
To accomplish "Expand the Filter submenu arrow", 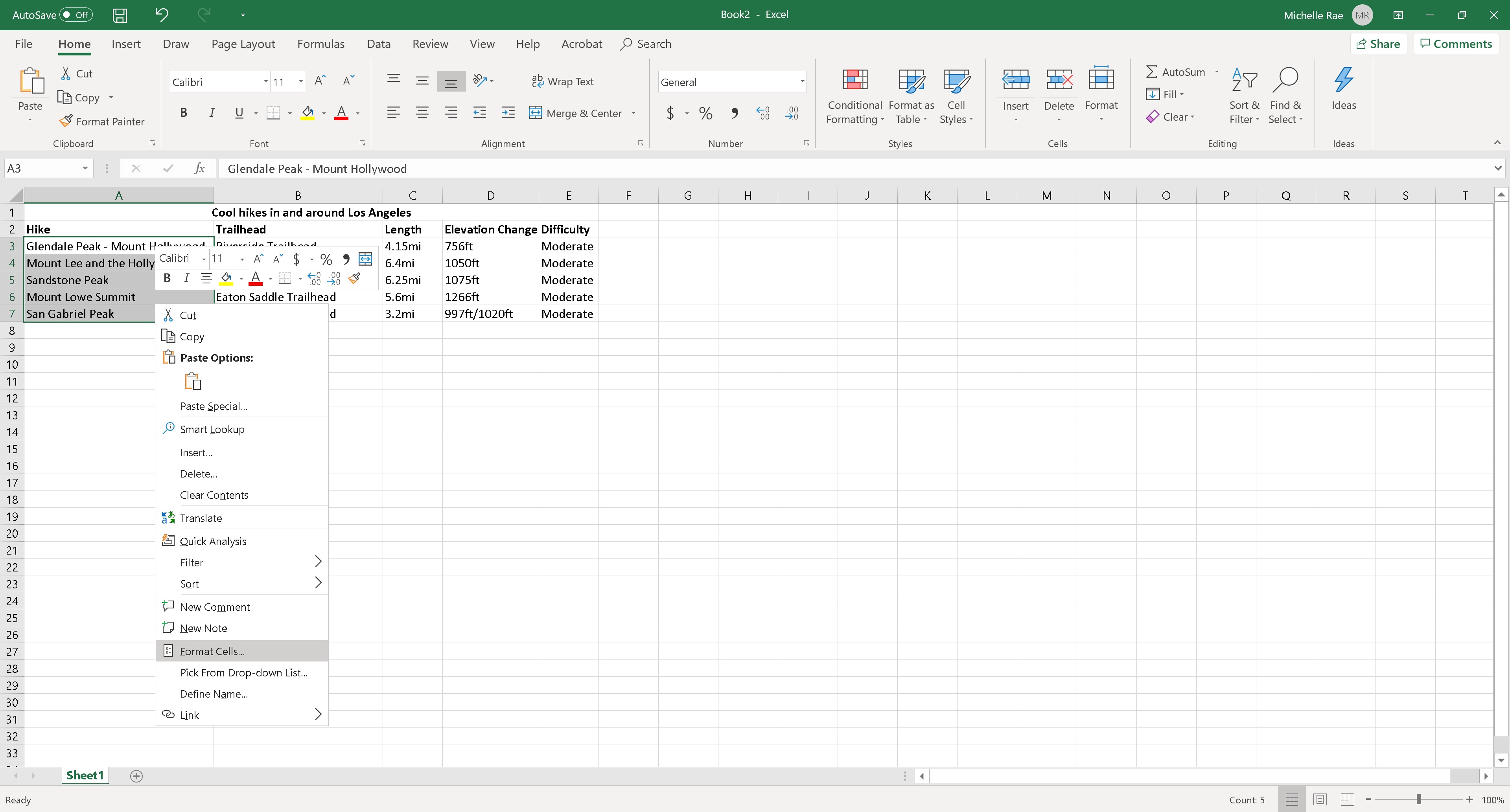I will point(318,561).
